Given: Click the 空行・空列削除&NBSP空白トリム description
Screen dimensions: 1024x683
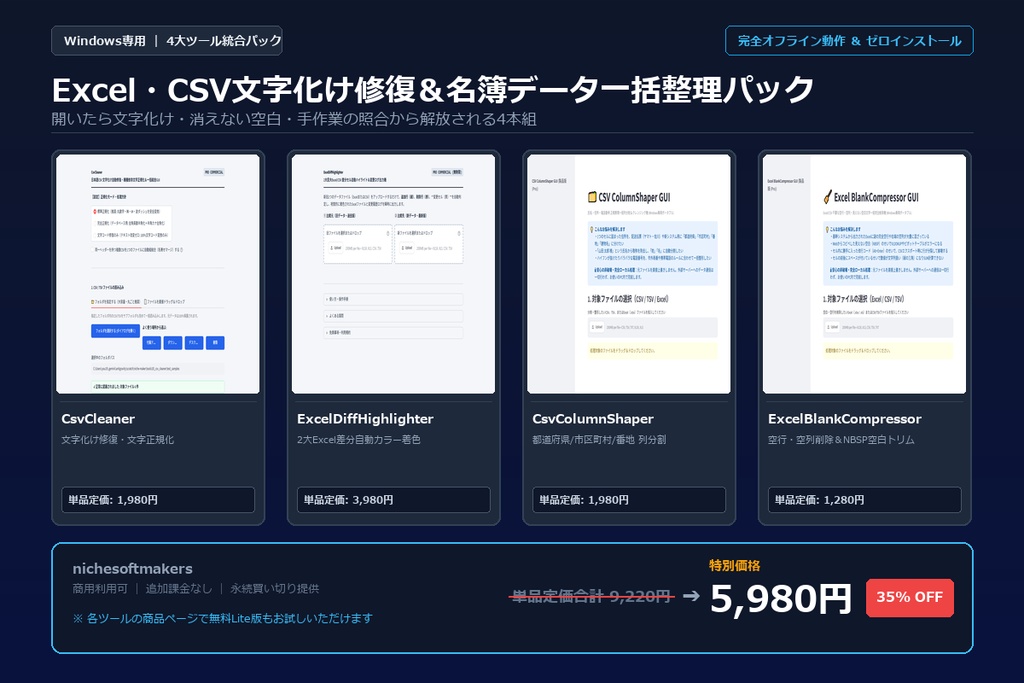Looking at the screenshot, I should (841, 439).
